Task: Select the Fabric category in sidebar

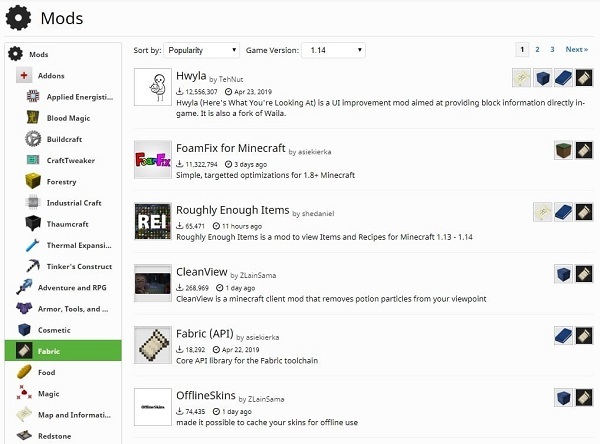Action: [x=63, y=351]
